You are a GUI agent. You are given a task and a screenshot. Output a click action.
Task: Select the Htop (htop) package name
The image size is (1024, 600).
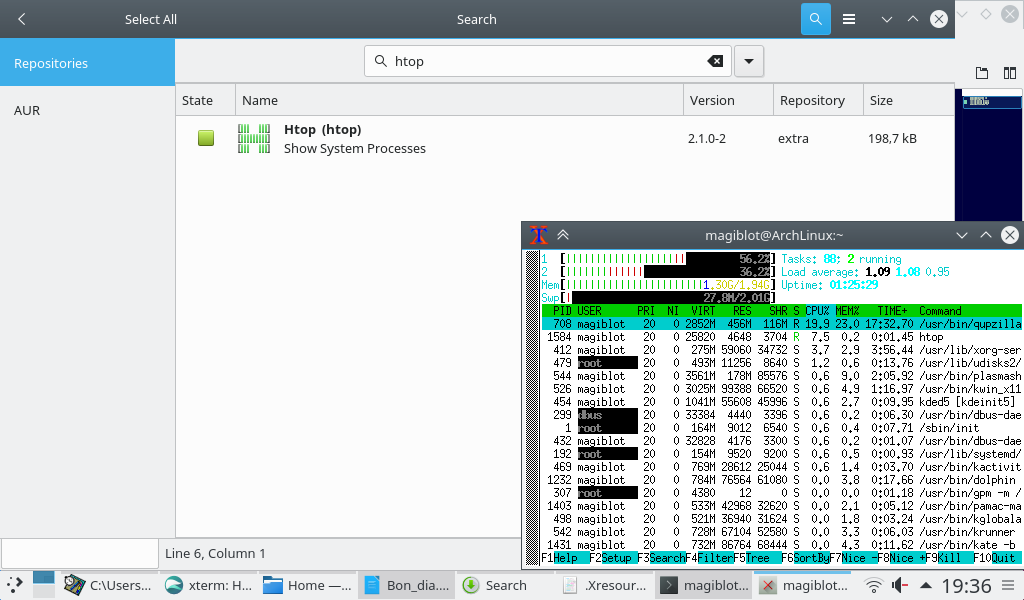[323, 129]
